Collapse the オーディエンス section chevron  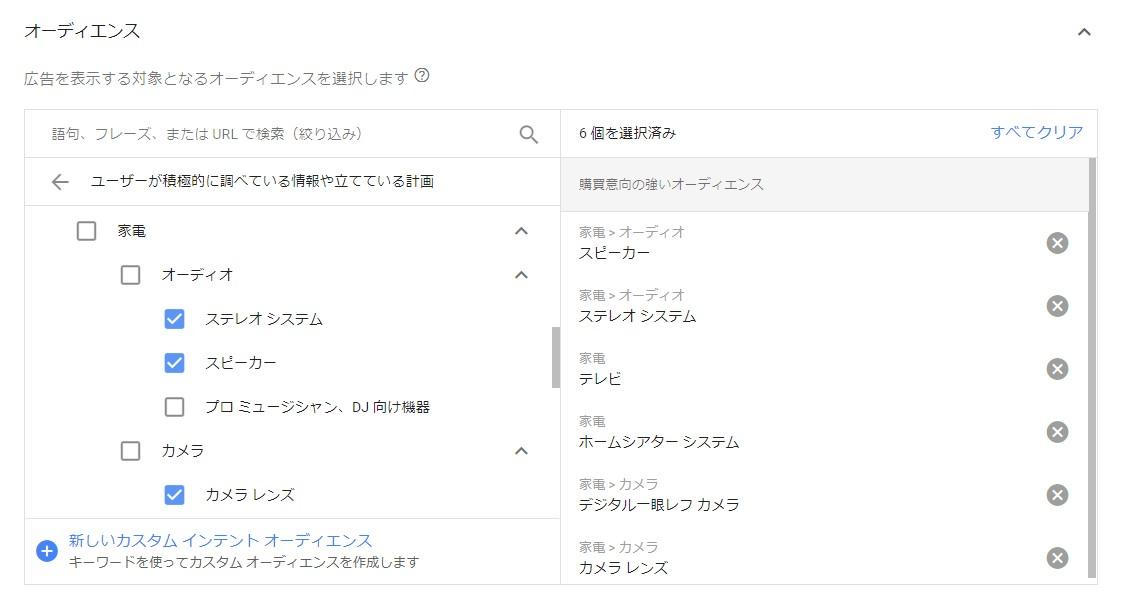click(1084, 32)
